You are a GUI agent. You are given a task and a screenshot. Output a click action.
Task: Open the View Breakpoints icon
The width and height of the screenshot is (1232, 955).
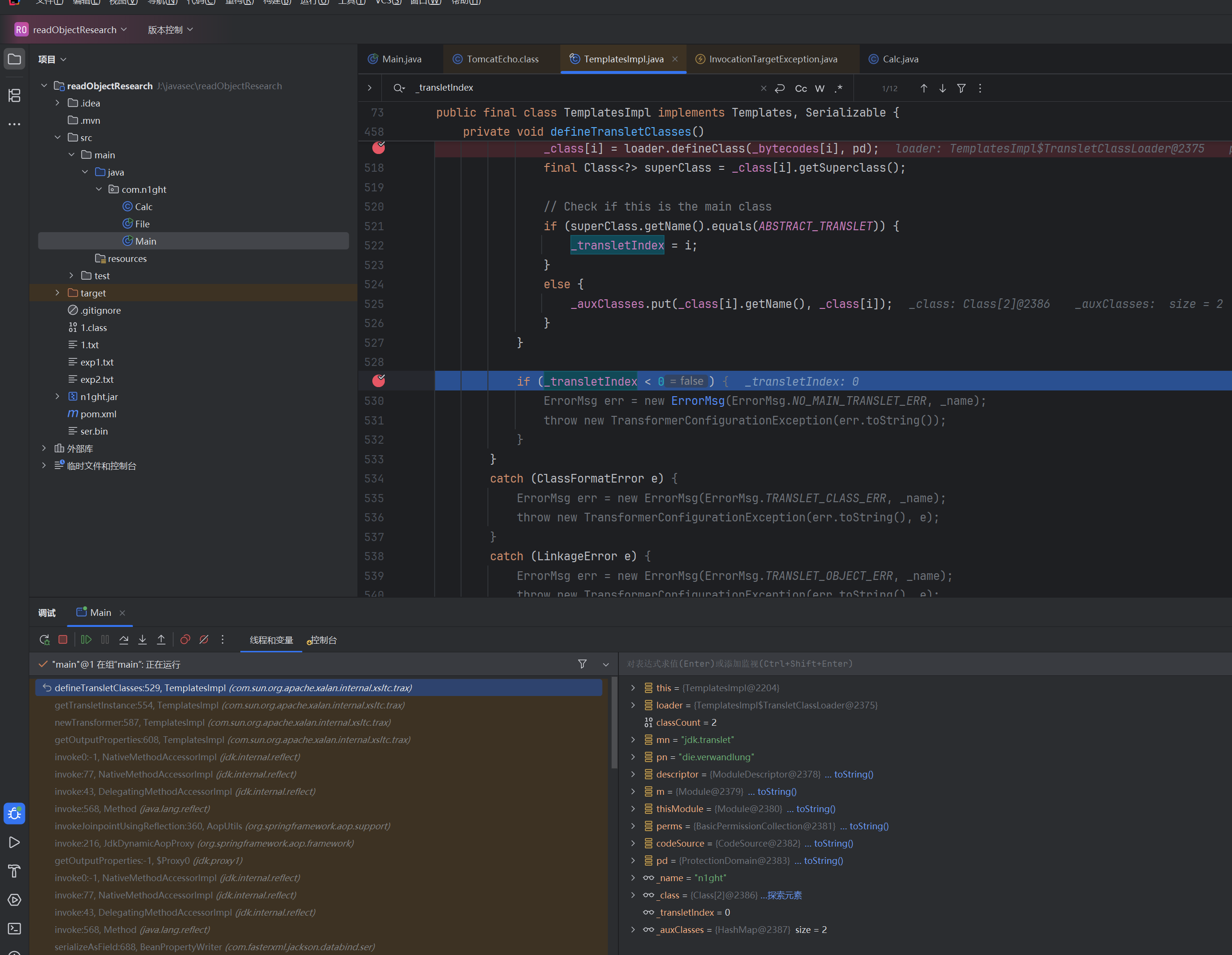click(x=185, y=639)
